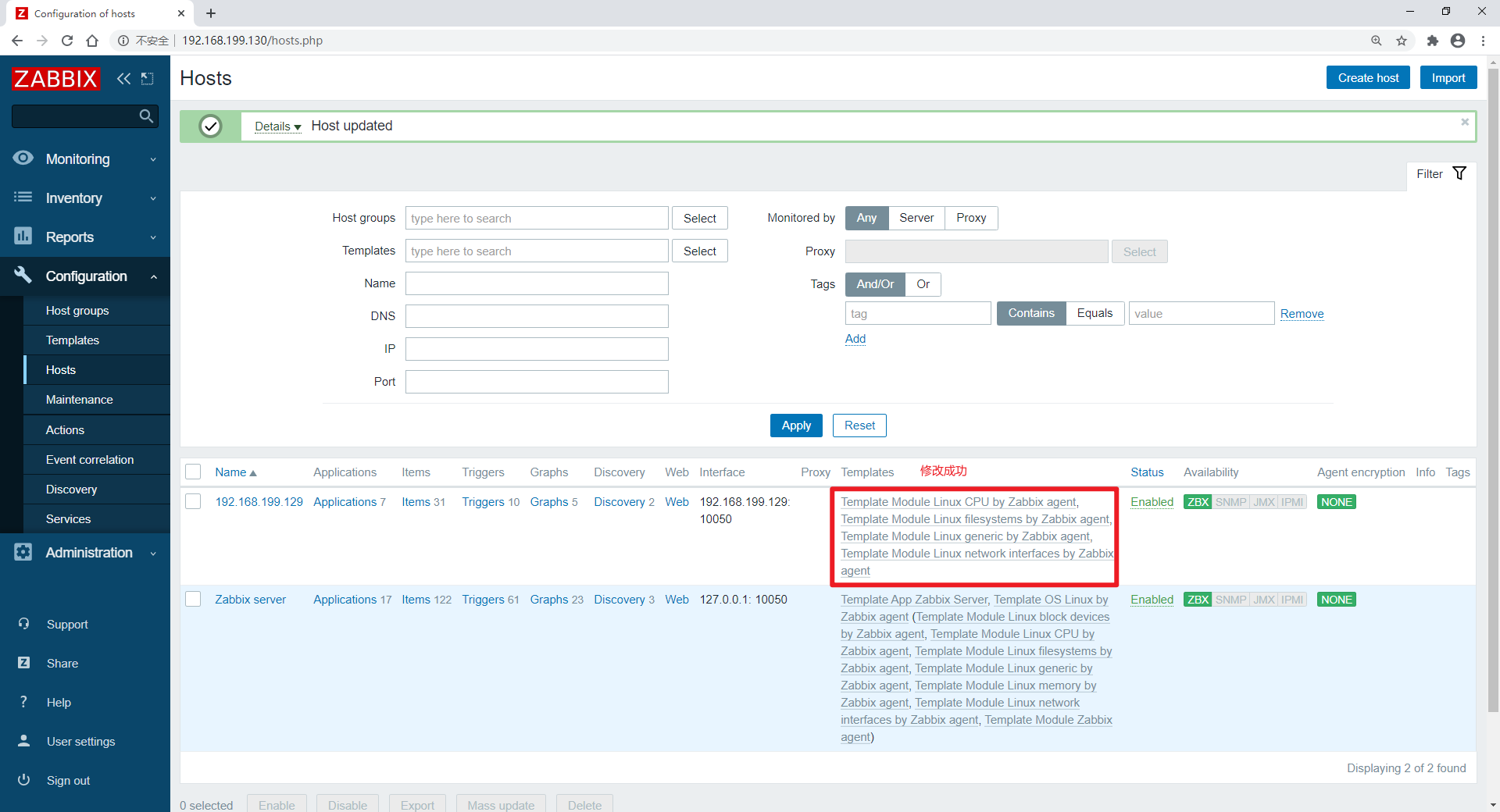Image resolution: width=1500 pixels, height=812 pixels.
Task: Open a new browser tab
Action: tap(211, 13)
